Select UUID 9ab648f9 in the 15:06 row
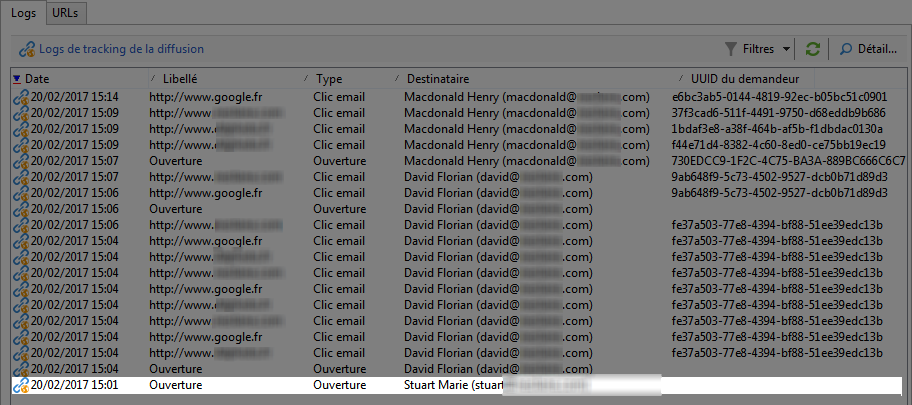This screenshot has height=405, width=912. [779, 193]
